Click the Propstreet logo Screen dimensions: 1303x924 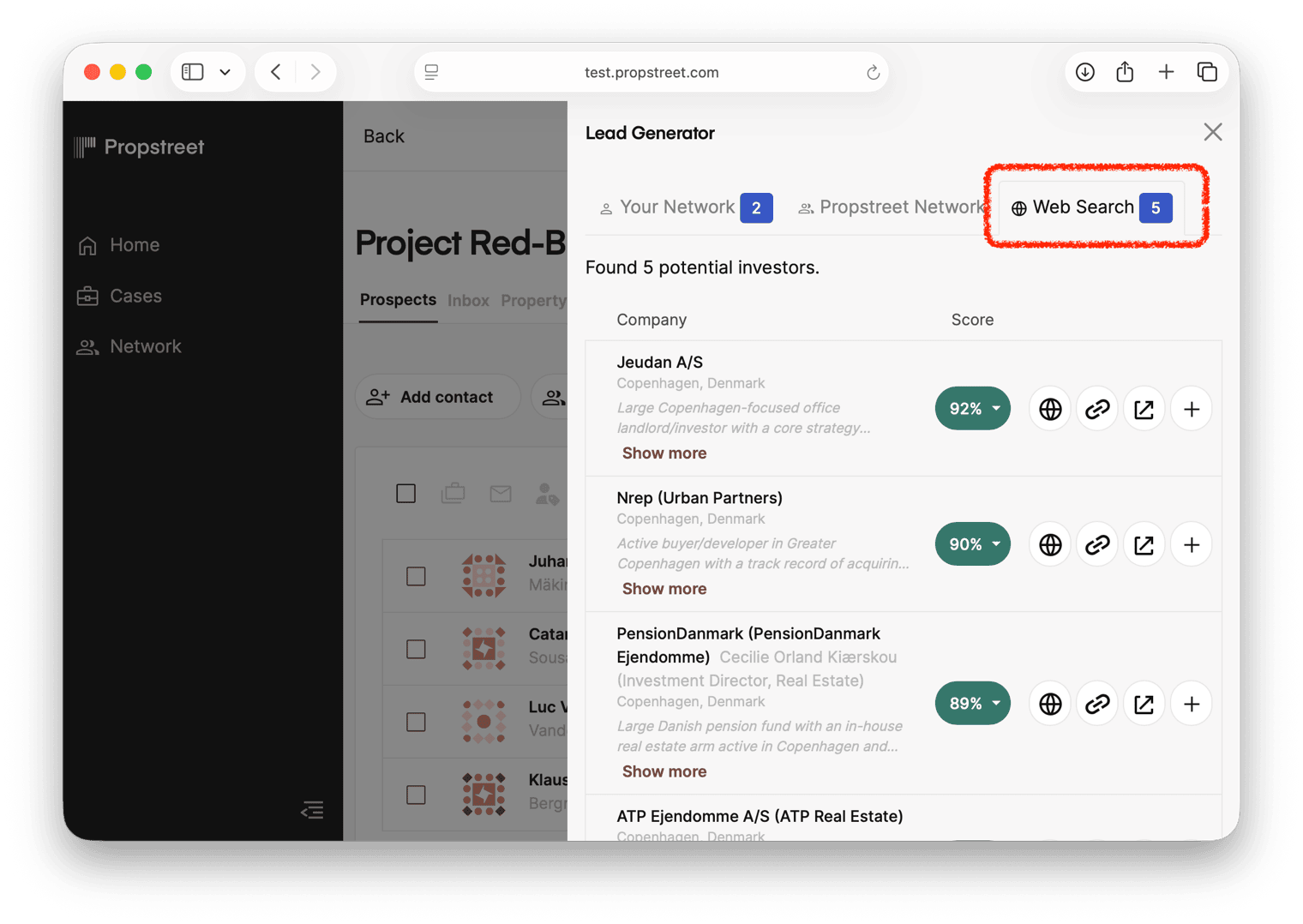pos(139,147)
